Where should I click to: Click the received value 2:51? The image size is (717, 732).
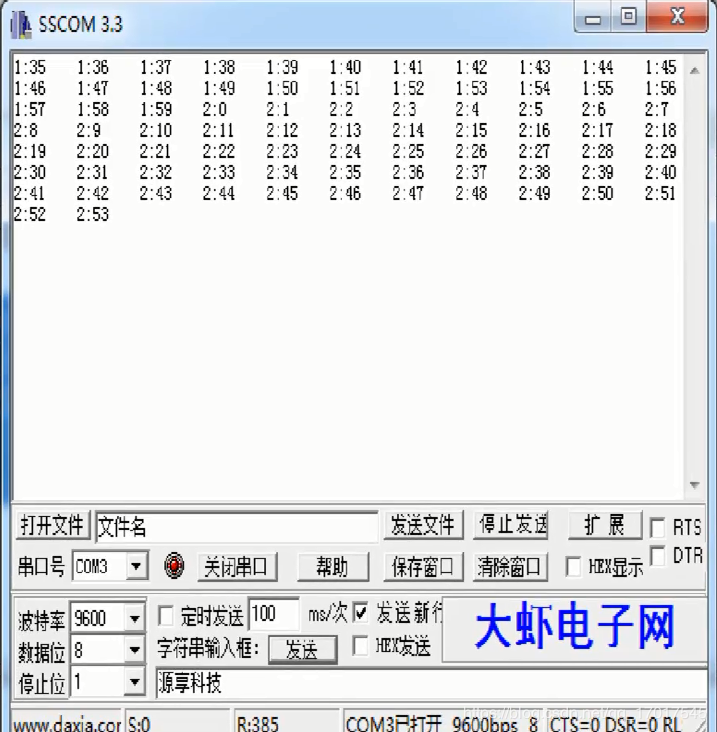point(661,194)
